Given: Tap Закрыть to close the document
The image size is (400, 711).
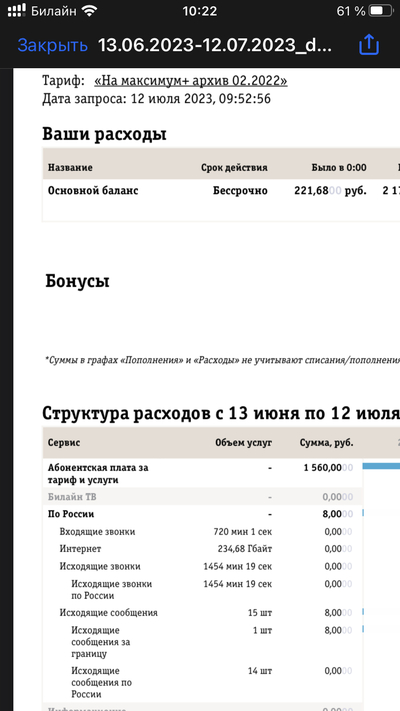Looking at the screenshot, I should click(52, 45).
